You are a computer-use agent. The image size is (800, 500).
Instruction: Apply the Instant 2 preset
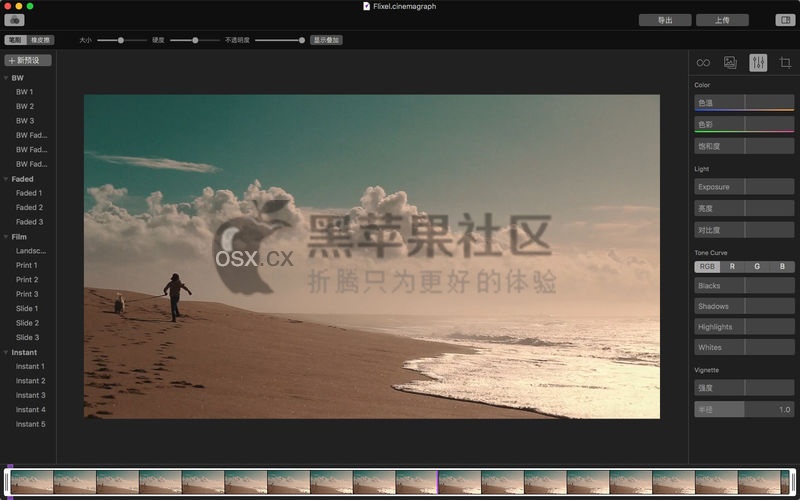click(30, 381)
